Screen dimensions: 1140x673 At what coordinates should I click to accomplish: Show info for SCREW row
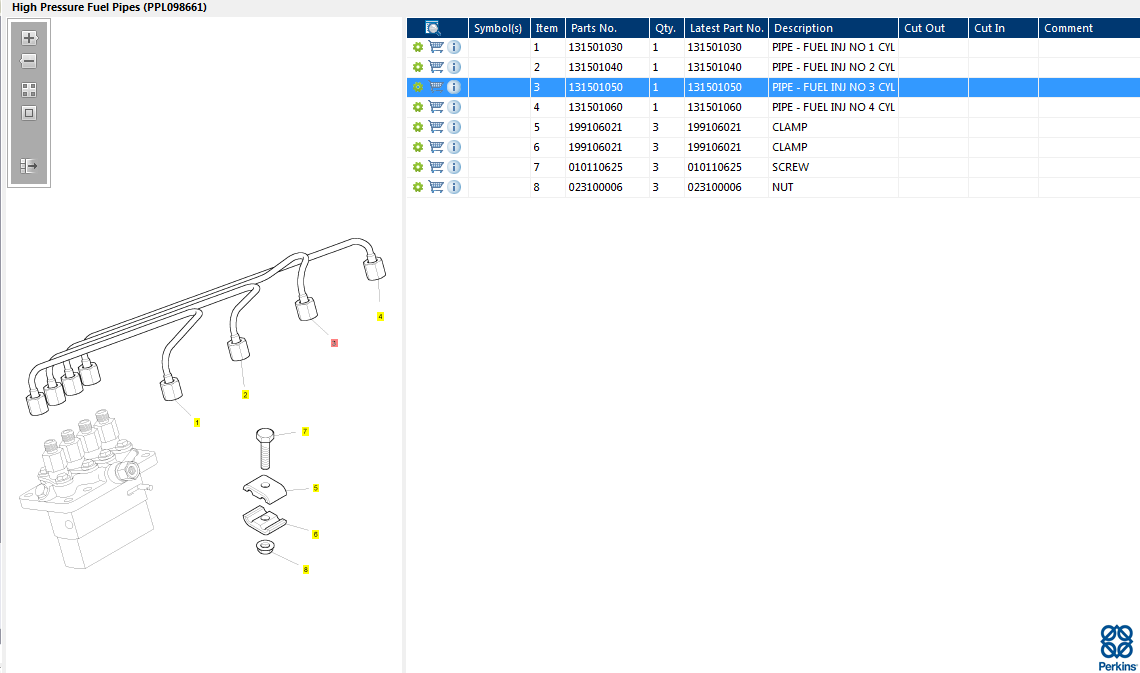point(454,167)
